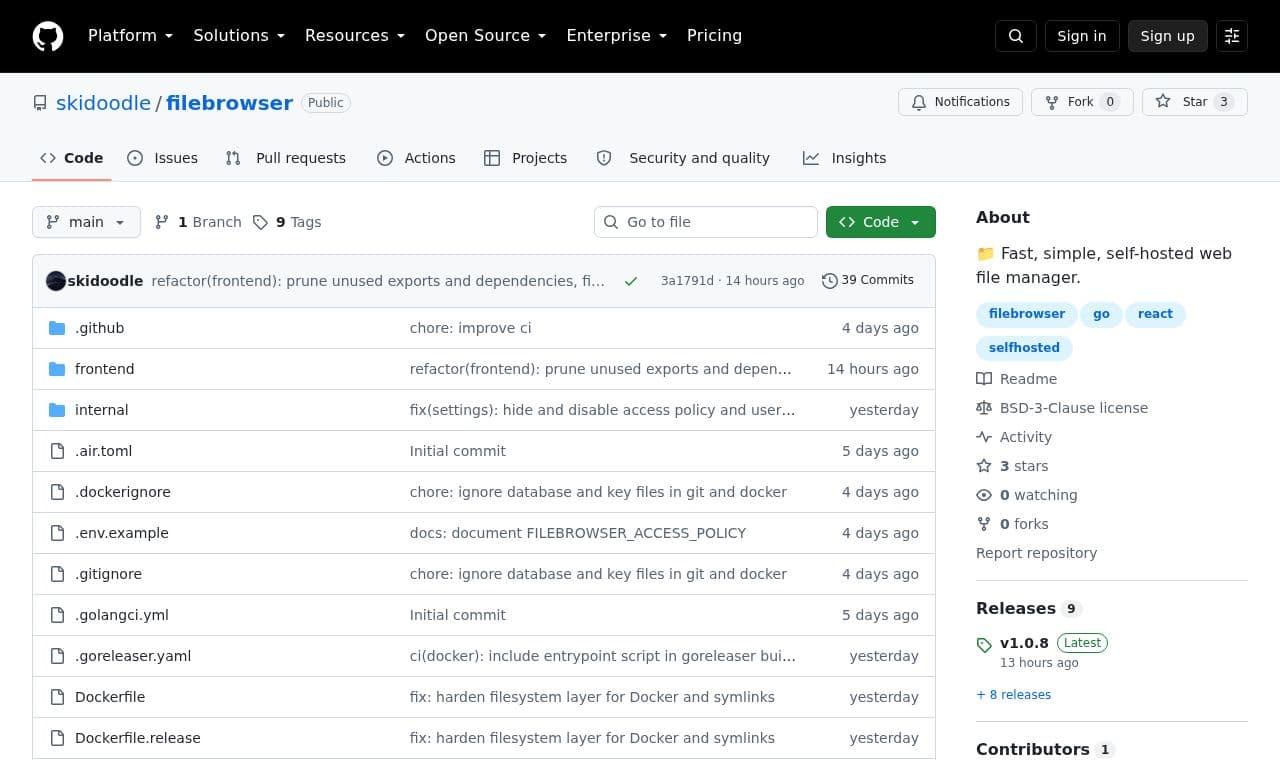Expand the Enterprise menu
The height and width of the screenshot is (760, 1280).
pyautogui.click(x=616, y=36)
